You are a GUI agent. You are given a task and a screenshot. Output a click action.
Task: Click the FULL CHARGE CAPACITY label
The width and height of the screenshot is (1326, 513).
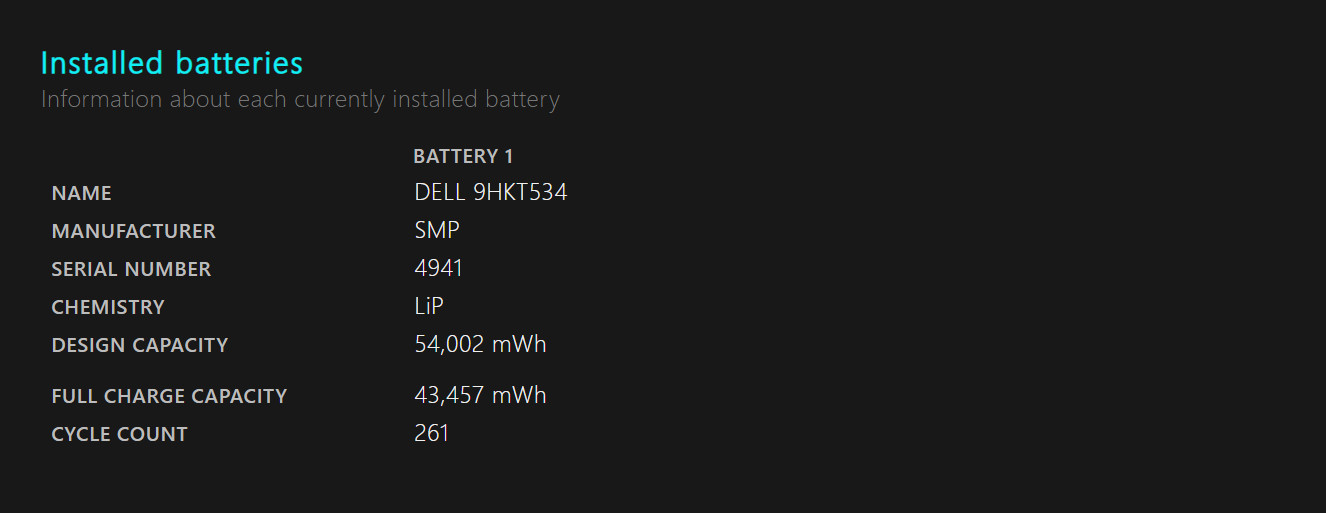170,396
